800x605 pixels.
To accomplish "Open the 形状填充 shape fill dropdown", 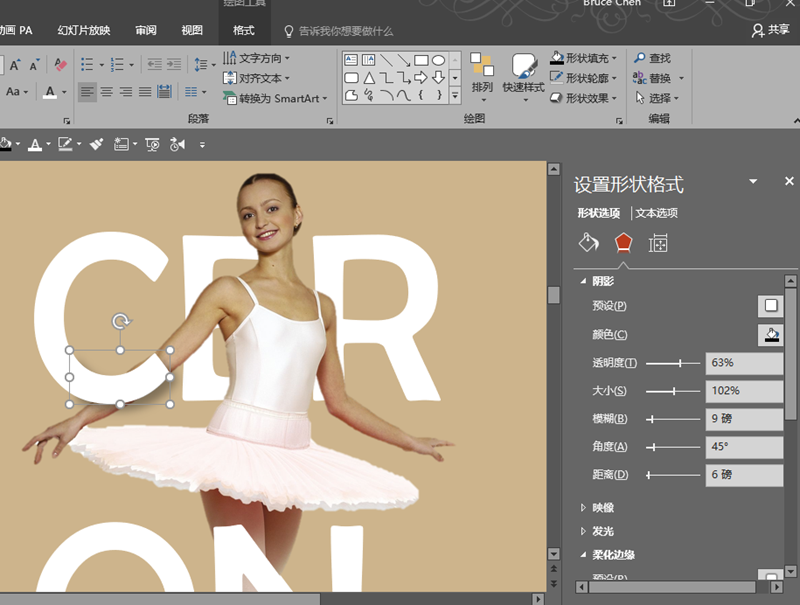I will pyautogui.click(x=584, y=58).
